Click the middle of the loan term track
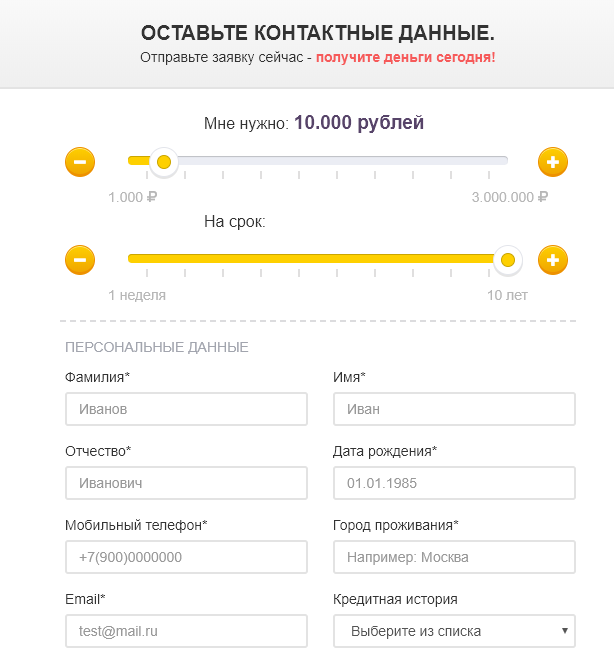 pyautogui.click(x=318, y=260)
